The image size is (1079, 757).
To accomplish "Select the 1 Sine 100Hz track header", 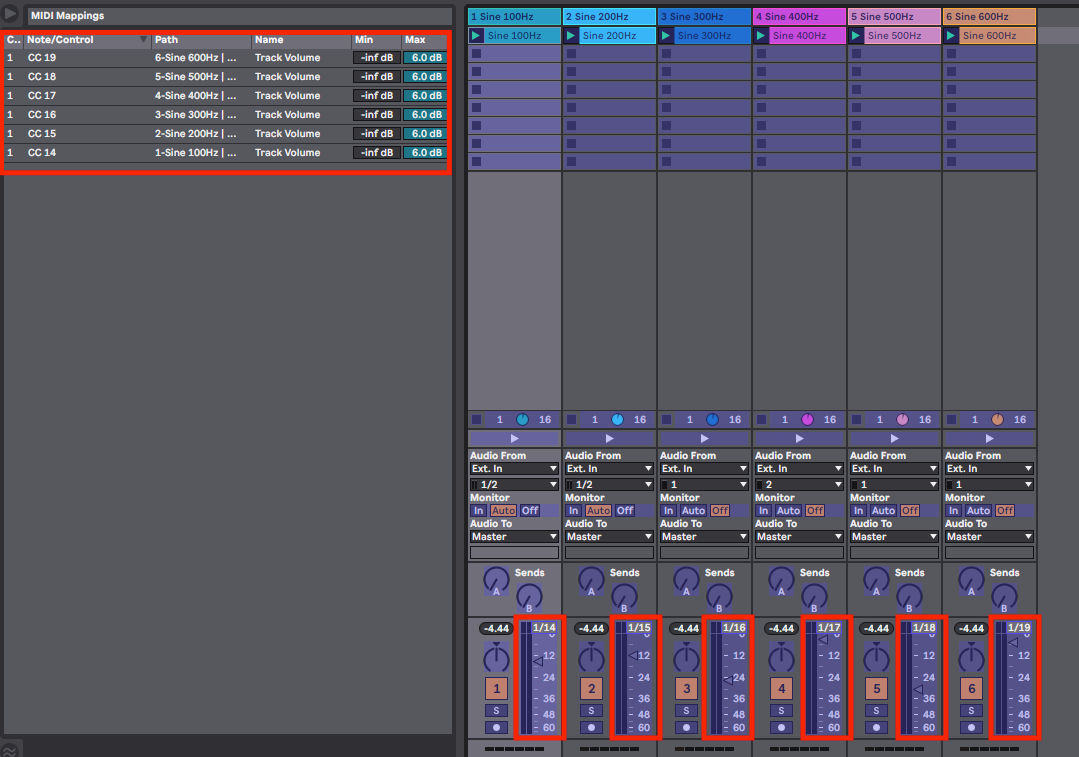I will (x=514, y=17).
